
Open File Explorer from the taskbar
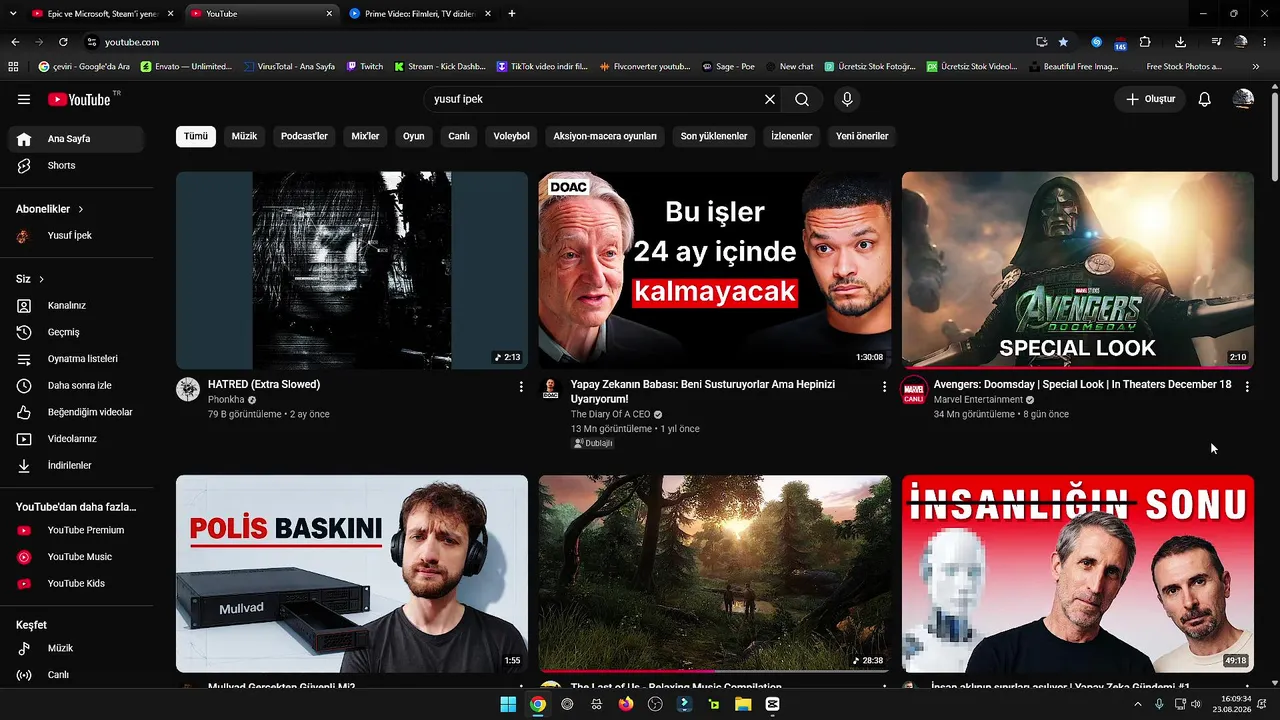coord(743,704)
